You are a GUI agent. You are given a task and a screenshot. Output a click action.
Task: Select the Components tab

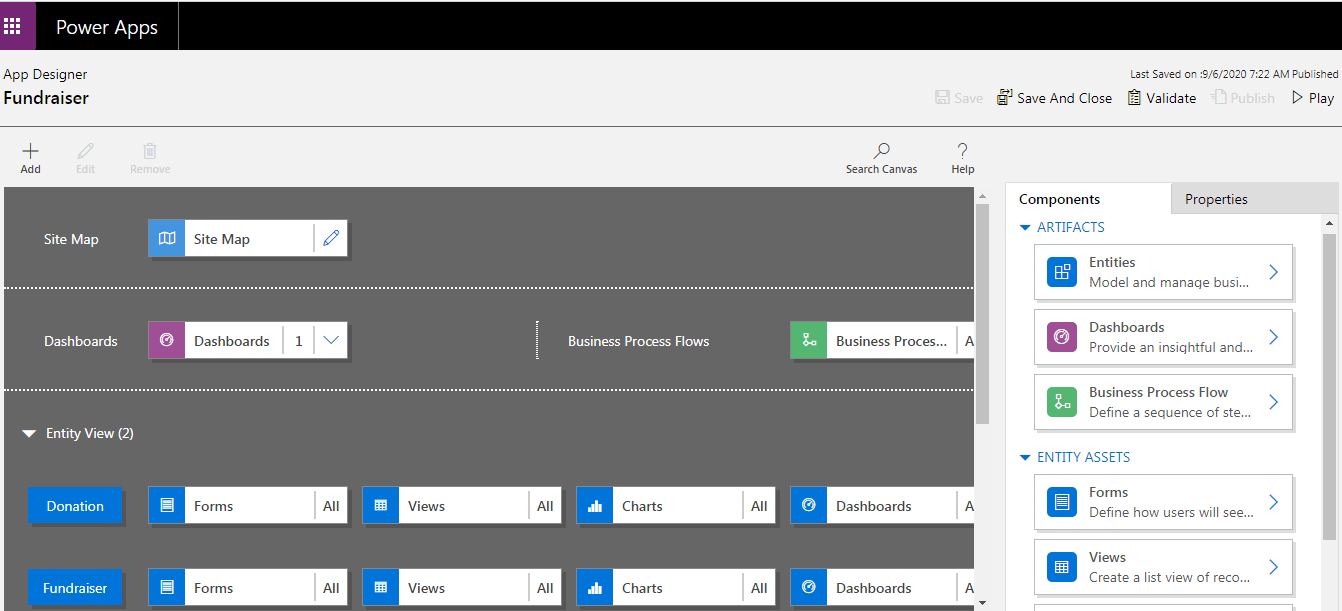point(1062,198)
